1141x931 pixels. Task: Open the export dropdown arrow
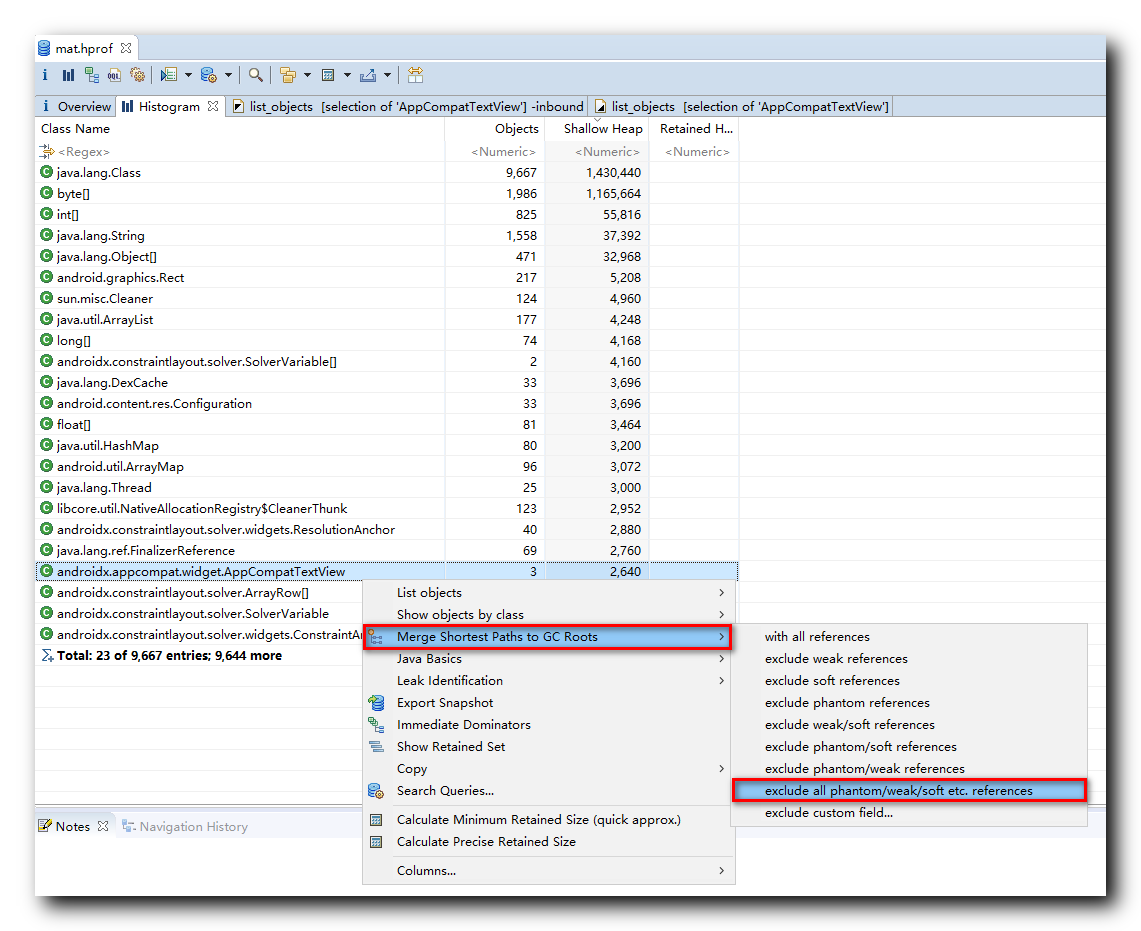point(388,75)
